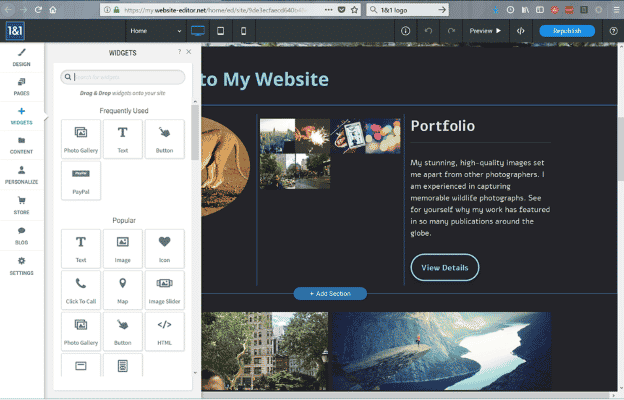Undo the last change
The height and width of the screenshot is (400, 624).
[x=428, y=31]
